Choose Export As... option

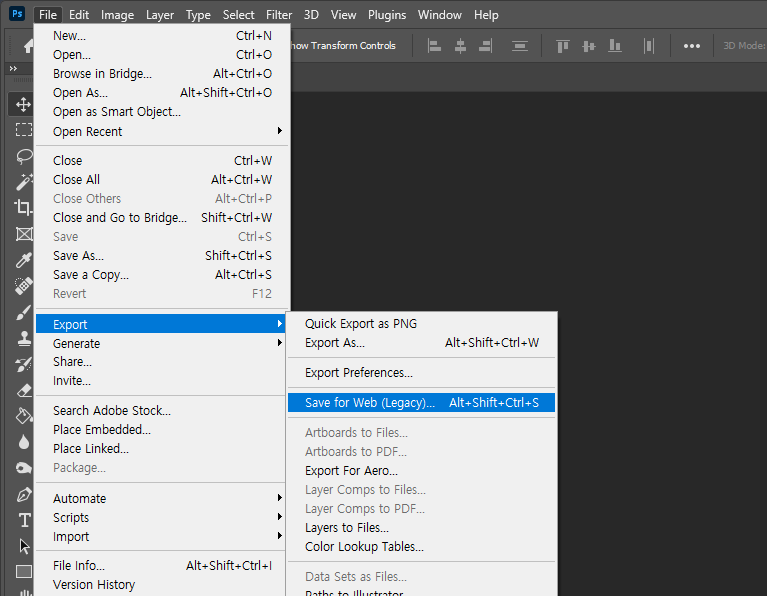tap(422, 343)
